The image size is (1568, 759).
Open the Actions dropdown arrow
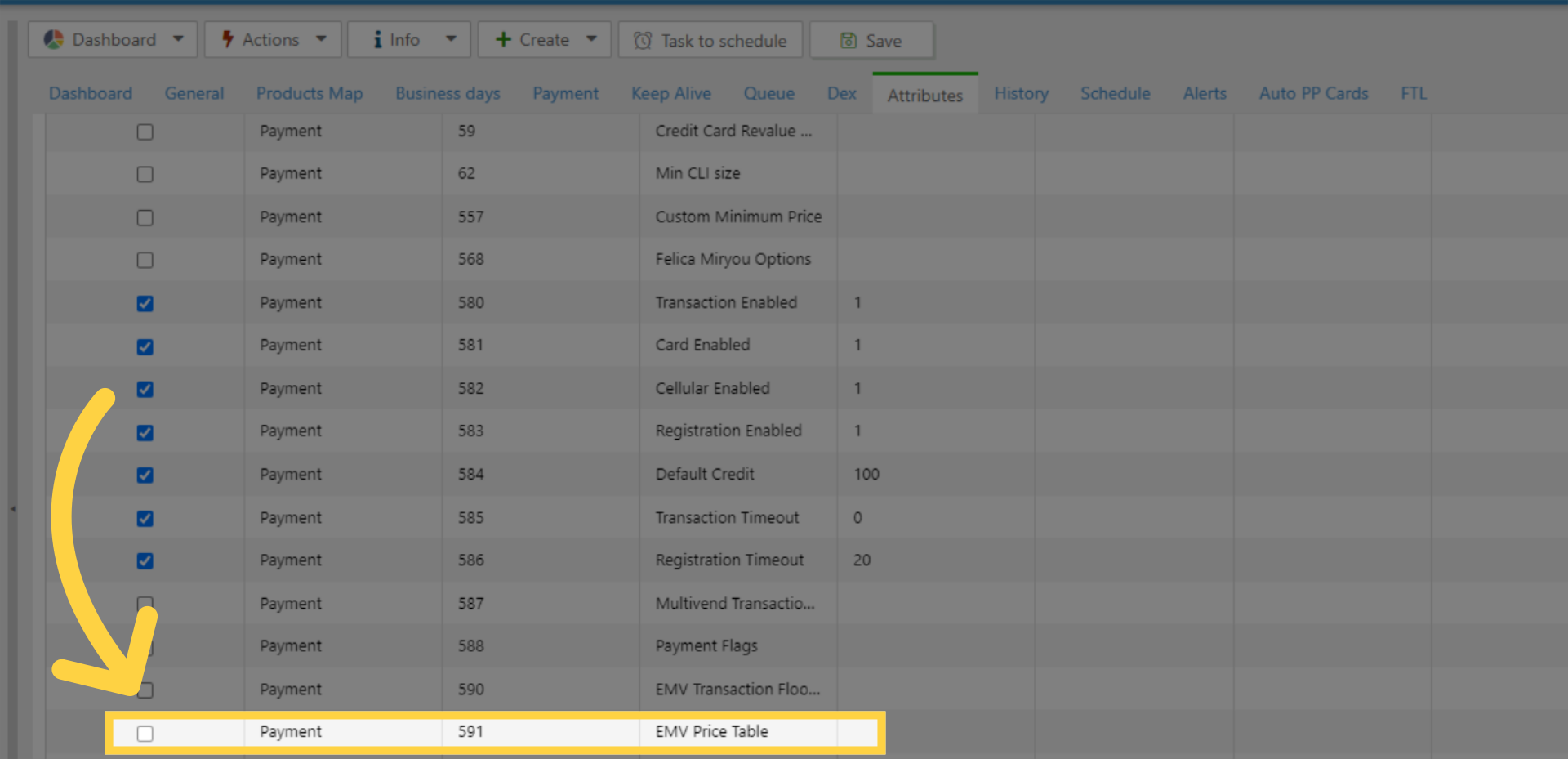coord(321,39)
